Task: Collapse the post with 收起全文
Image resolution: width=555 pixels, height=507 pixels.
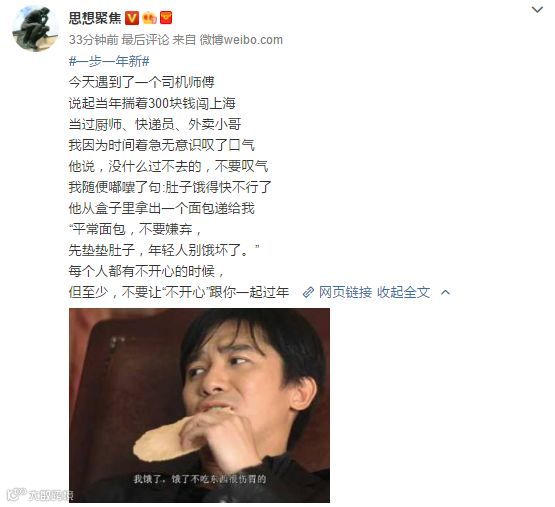Action: tap(404, 292)
